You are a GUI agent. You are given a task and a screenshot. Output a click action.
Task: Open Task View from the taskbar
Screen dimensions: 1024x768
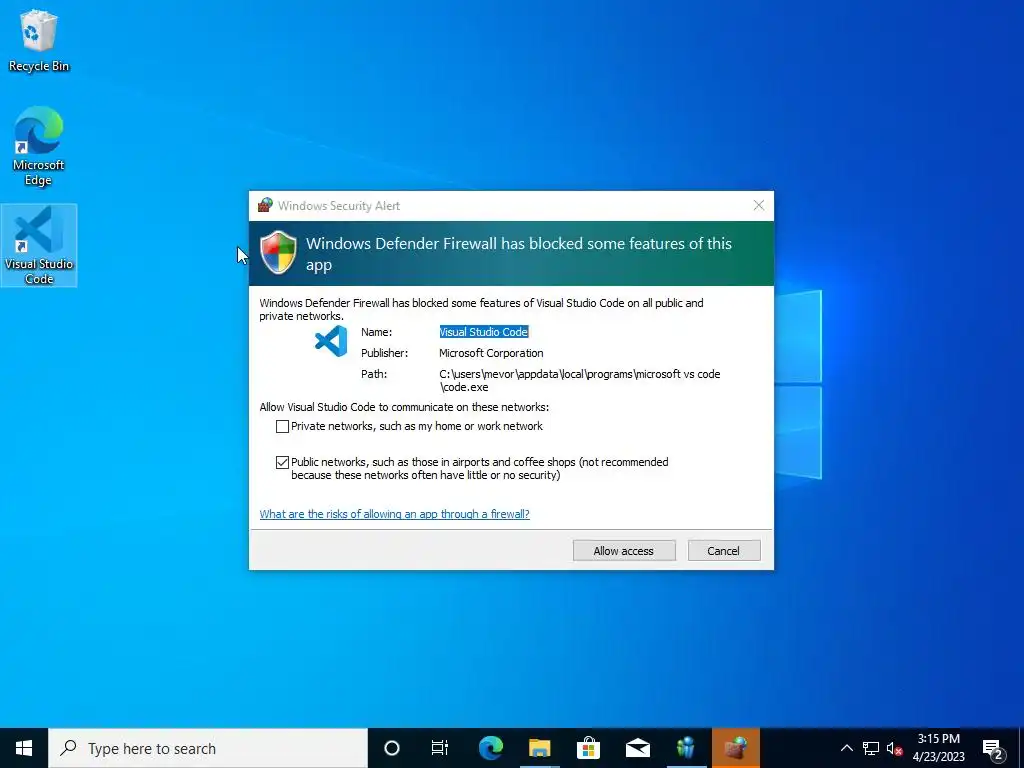click(440, 748)
